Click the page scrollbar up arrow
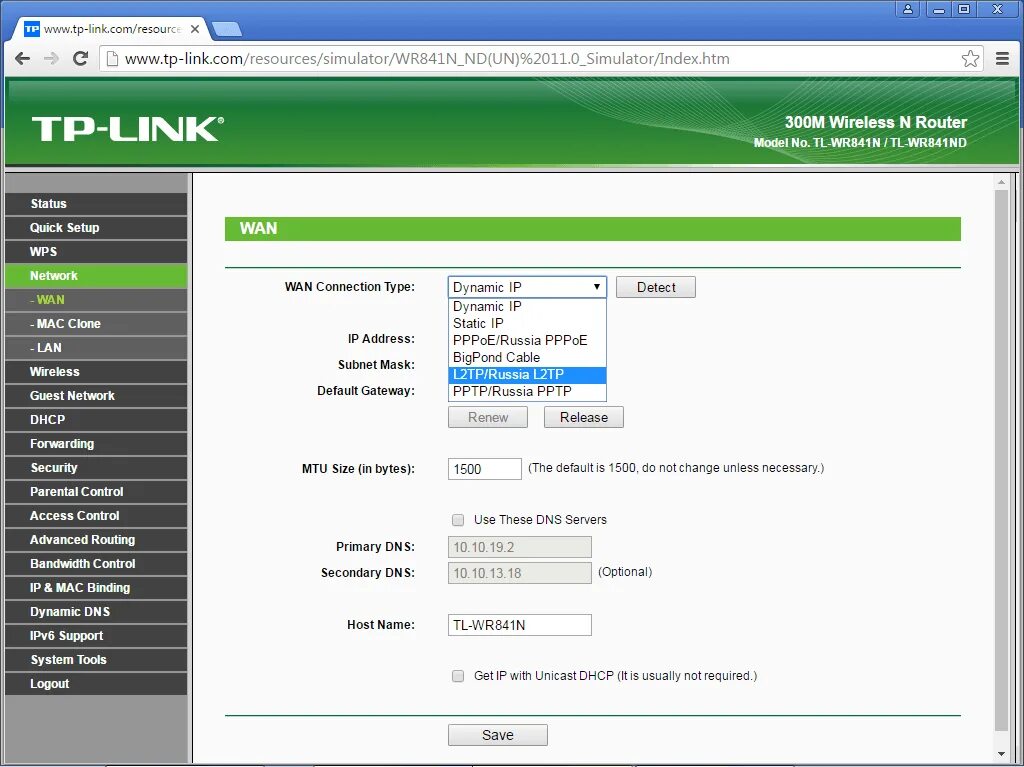Viewport: 1024px width, 767px height. point(1002,182)
